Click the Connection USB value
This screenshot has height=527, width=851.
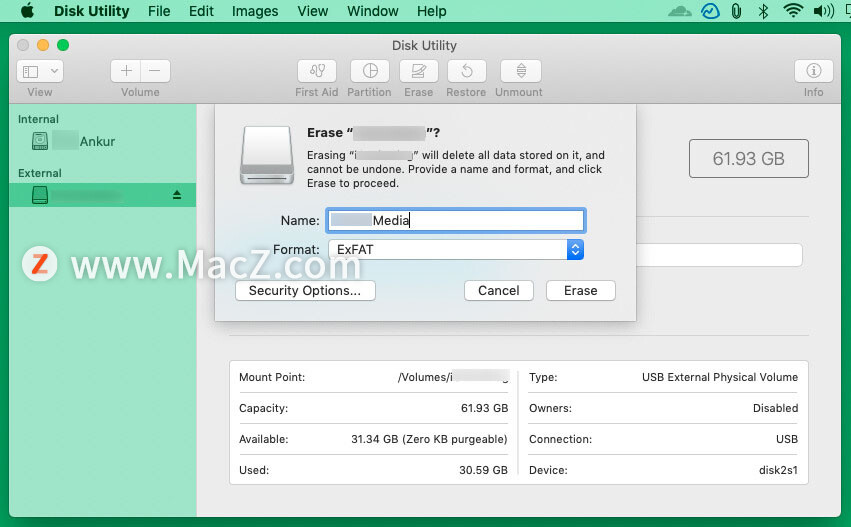(x=787, y=439)
